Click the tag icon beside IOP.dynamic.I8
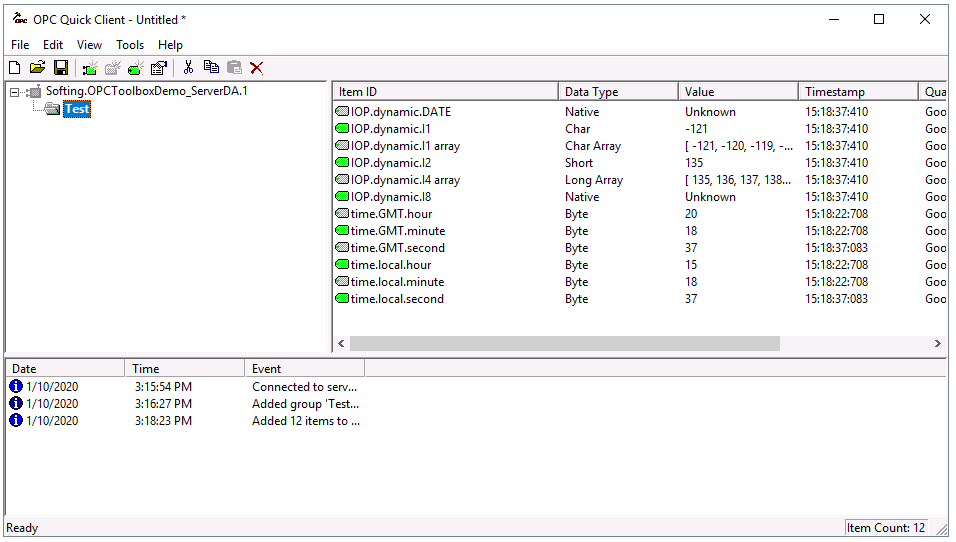956x542 pixels. coord(342,197)
